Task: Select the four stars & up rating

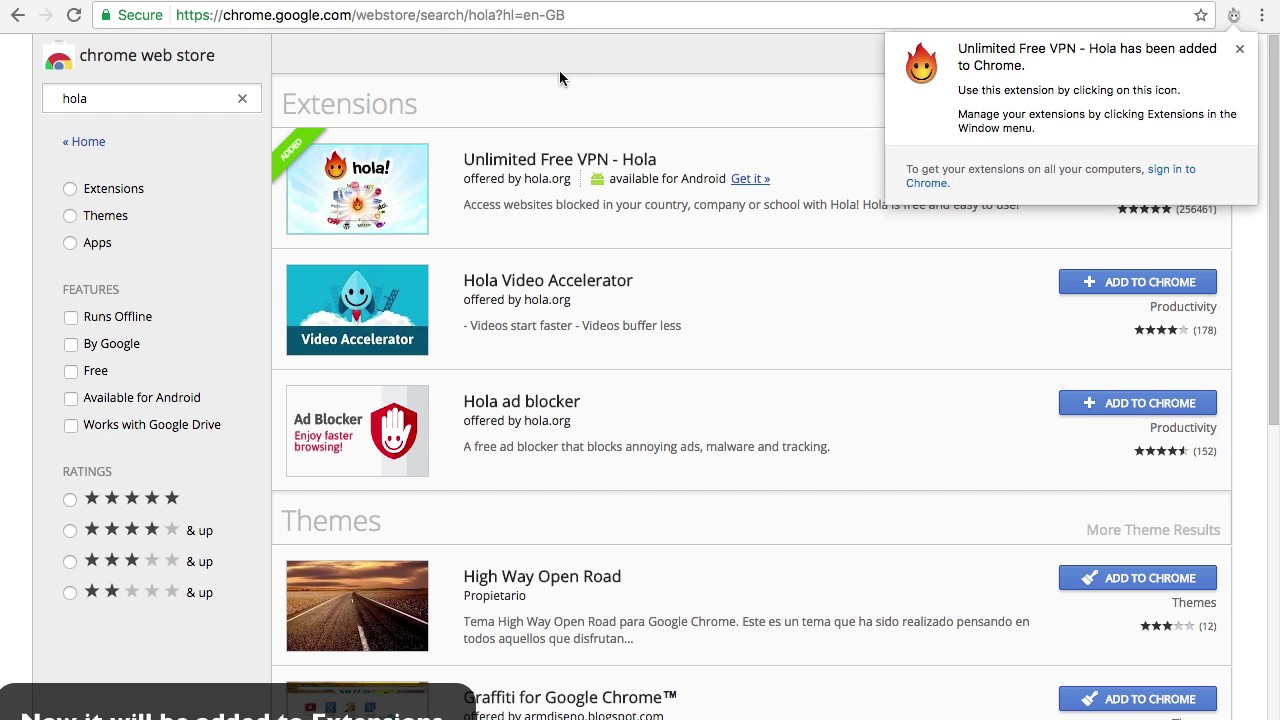Action: coord(70,531)
